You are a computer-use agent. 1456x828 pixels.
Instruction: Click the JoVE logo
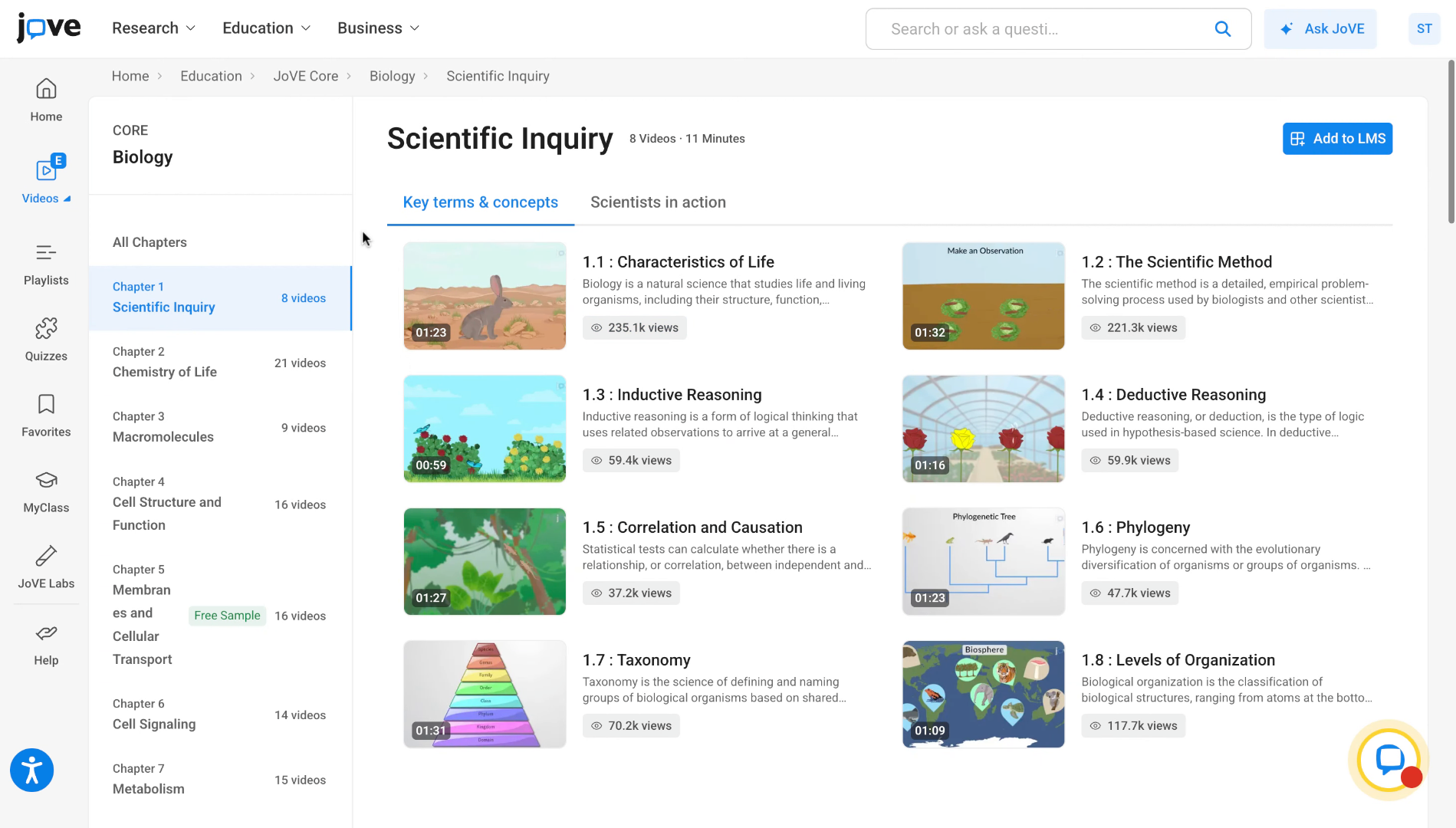[x=48, y=28]
